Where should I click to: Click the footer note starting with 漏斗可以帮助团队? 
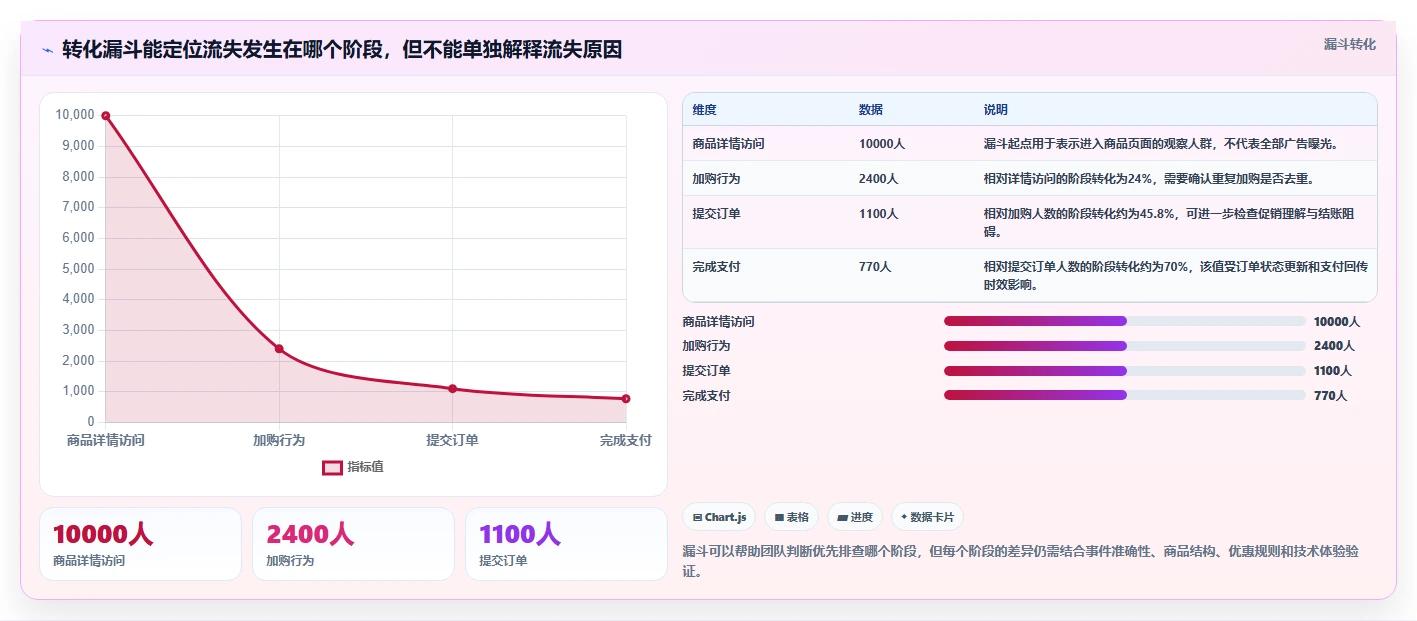point(1020,561)
